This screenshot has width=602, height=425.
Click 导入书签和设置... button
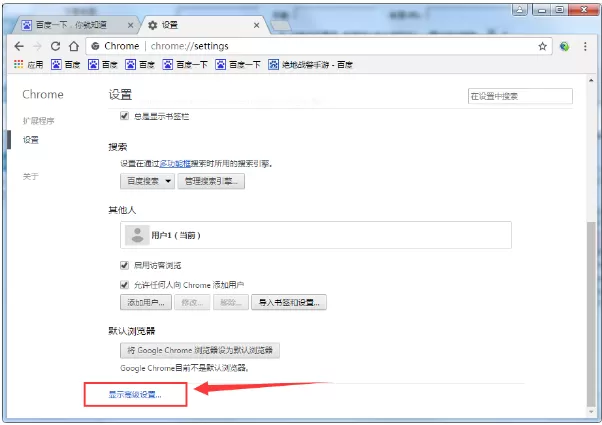click(x=289, y=302)
